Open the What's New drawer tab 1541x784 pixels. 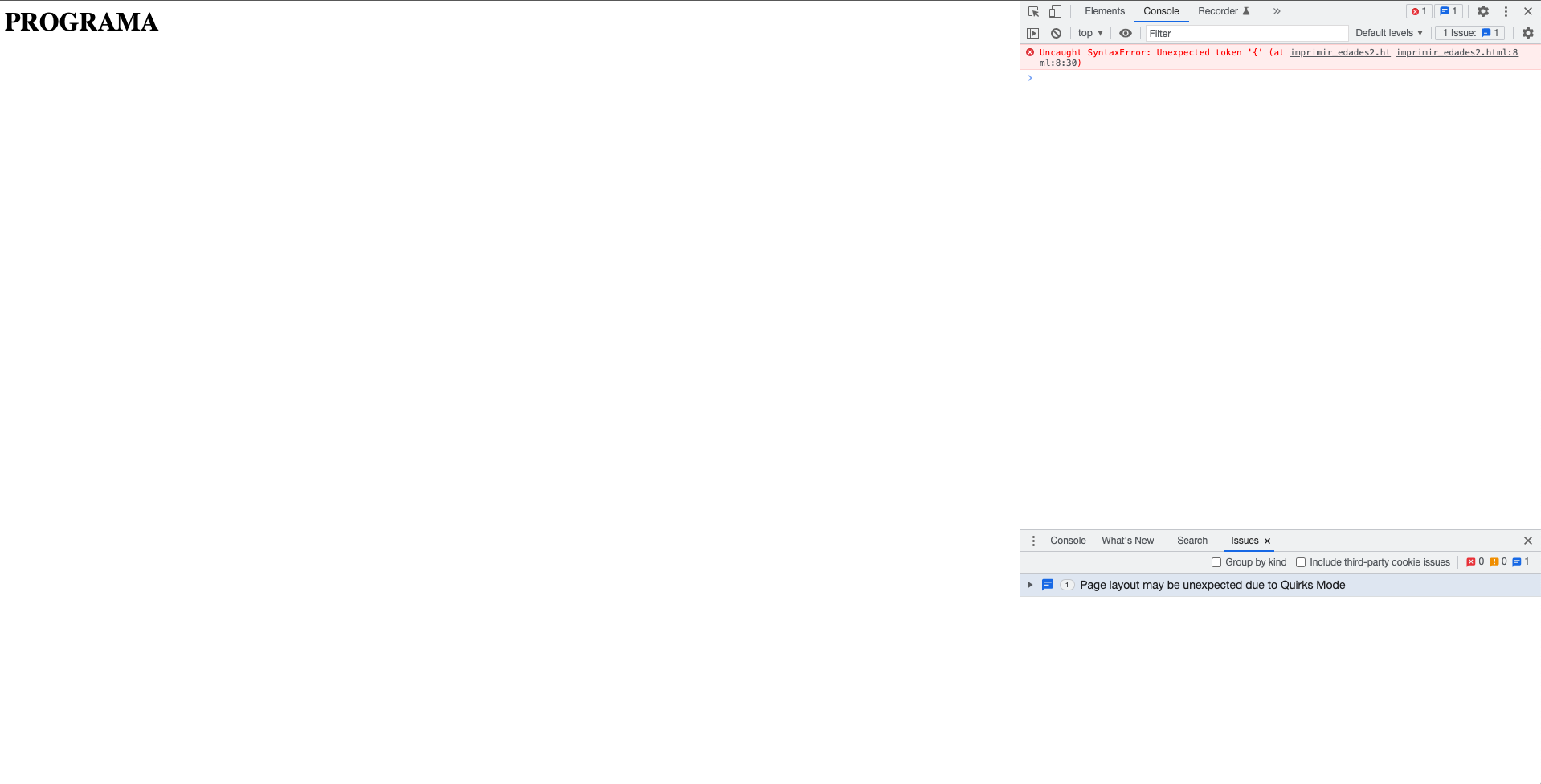coord(1127,541)
